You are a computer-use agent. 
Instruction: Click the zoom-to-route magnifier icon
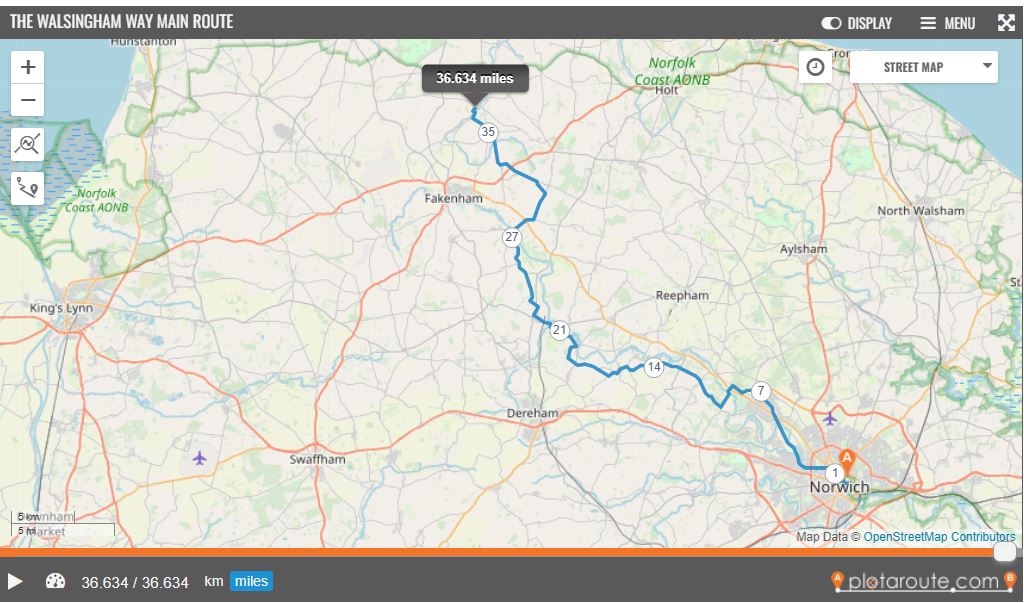(x=28, y=144)
